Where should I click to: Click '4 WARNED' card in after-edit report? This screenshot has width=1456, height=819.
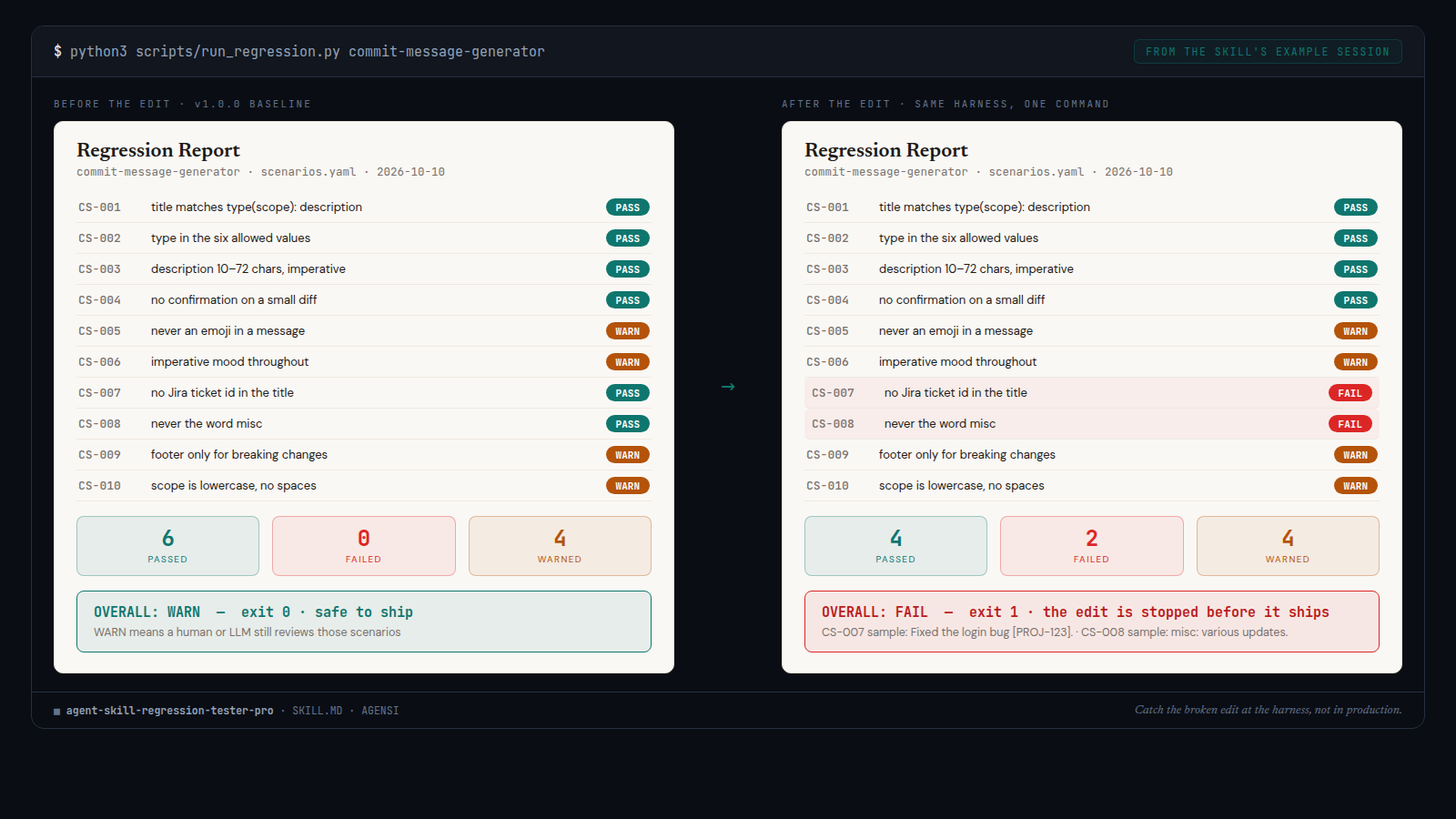tap(1288, 546)
